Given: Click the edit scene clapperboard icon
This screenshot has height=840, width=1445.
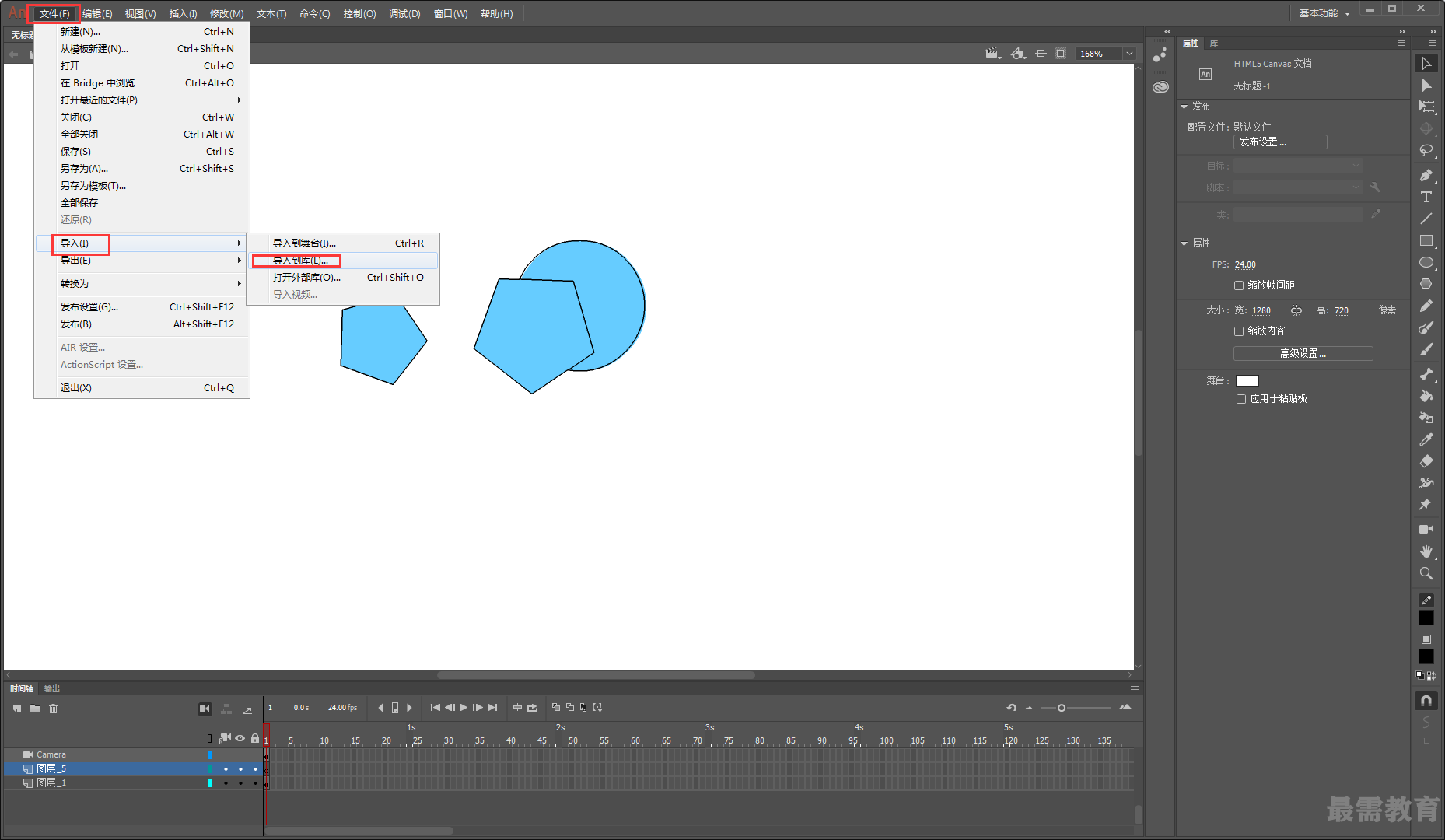Looking at the screenshot, I should coord(992,54).
